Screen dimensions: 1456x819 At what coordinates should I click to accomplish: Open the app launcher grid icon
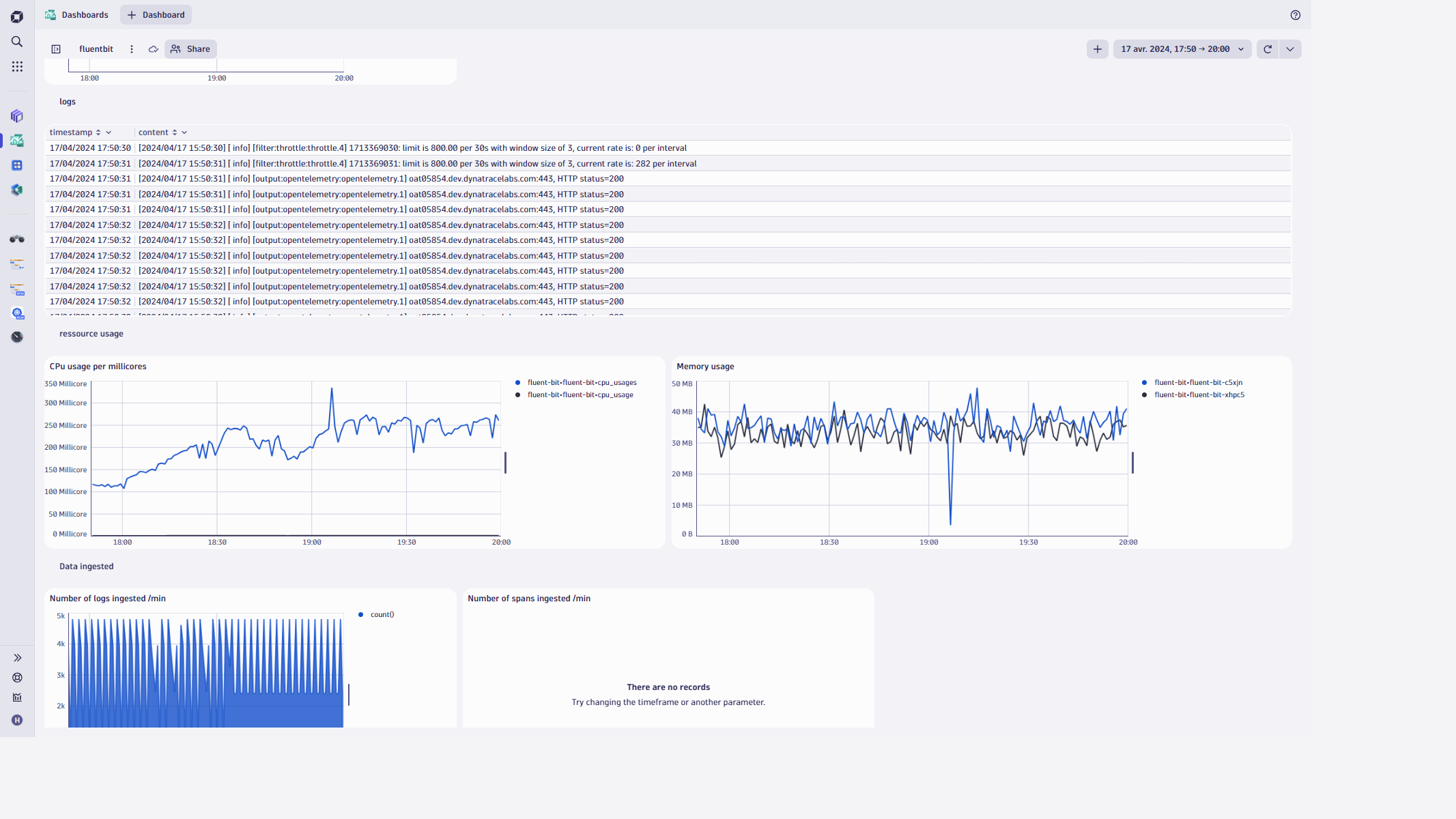click(x=16, y=66)
